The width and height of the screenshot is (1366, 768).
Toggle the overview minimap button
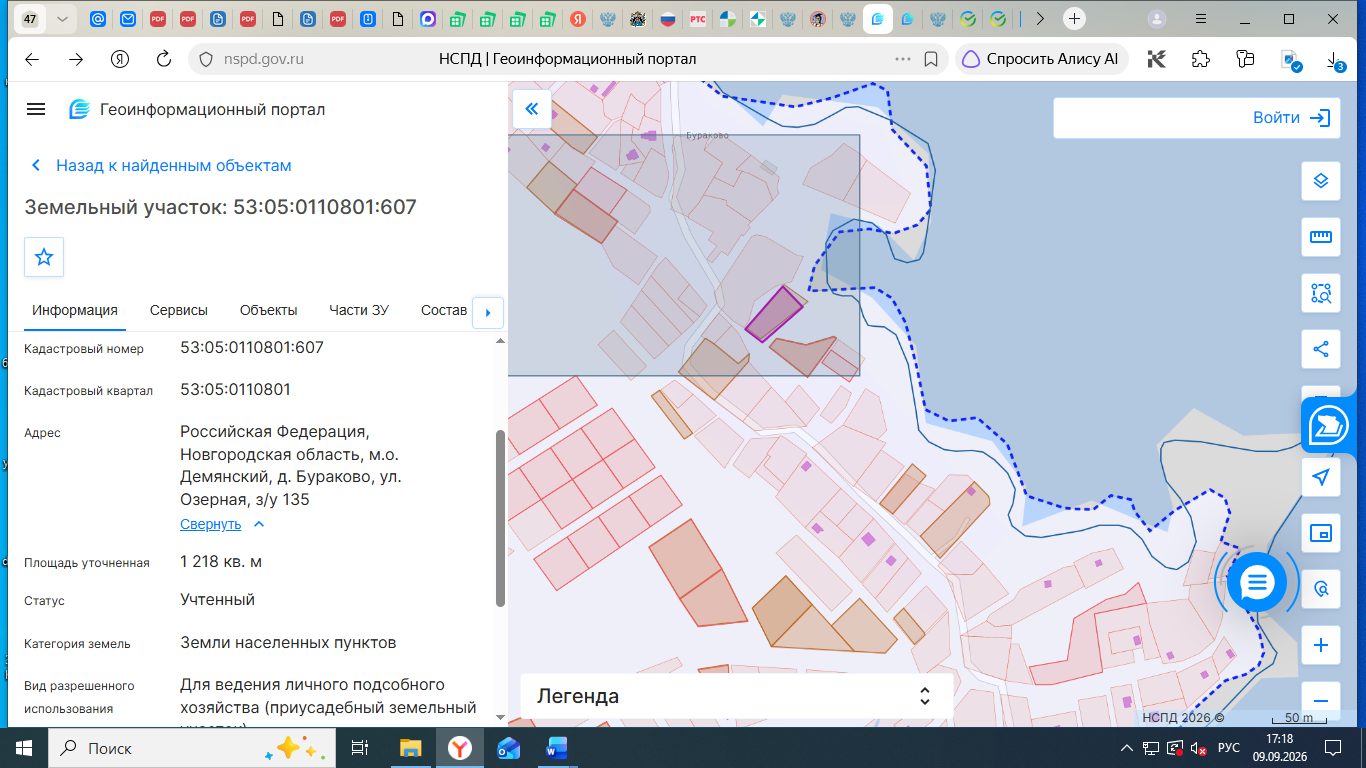tap(1320, 533)
